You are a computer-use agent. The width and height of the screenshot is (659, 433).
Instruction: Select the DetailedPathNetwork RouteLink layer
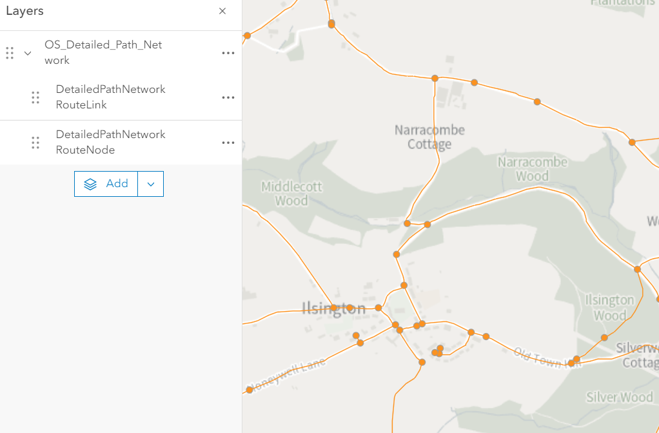pyautogui.click(x=110, y=97)
